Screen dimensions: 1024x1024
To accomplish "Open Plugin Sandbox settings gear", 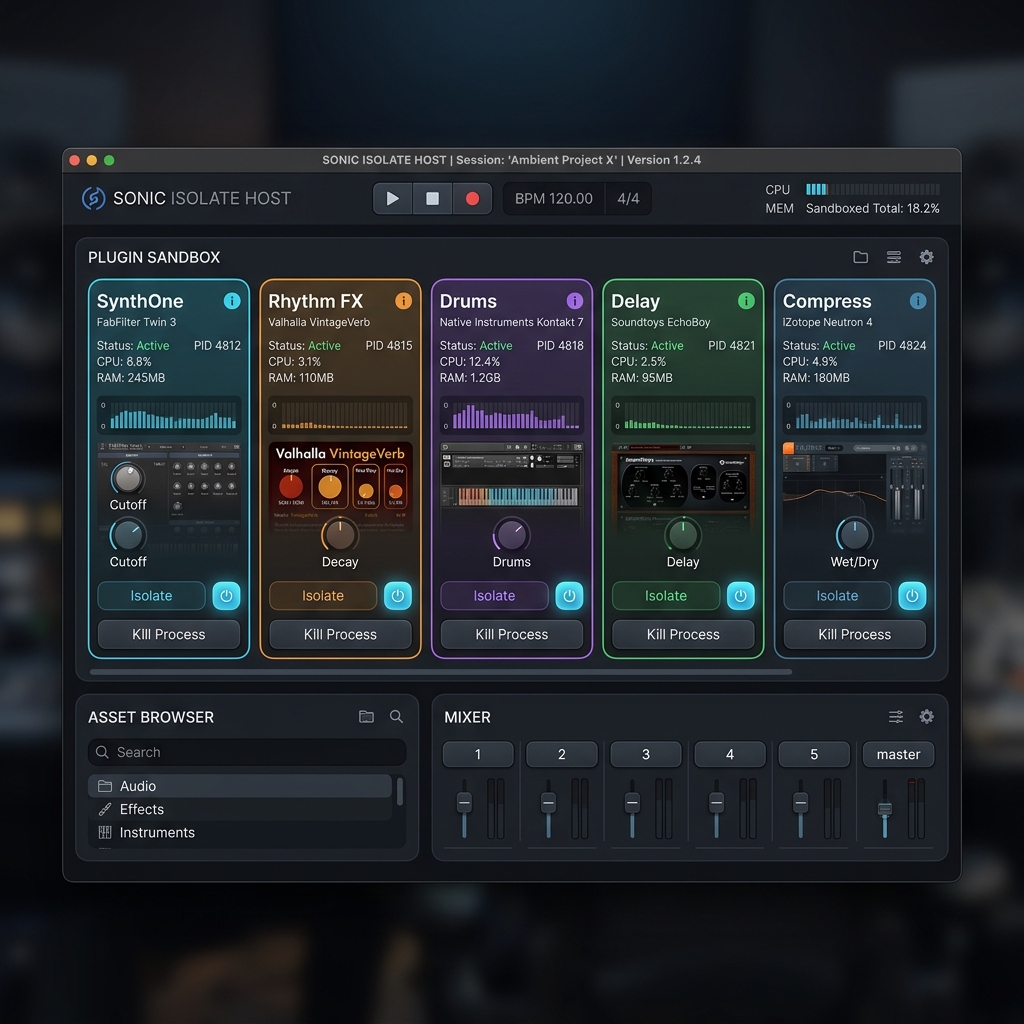I will pos(927,257).
